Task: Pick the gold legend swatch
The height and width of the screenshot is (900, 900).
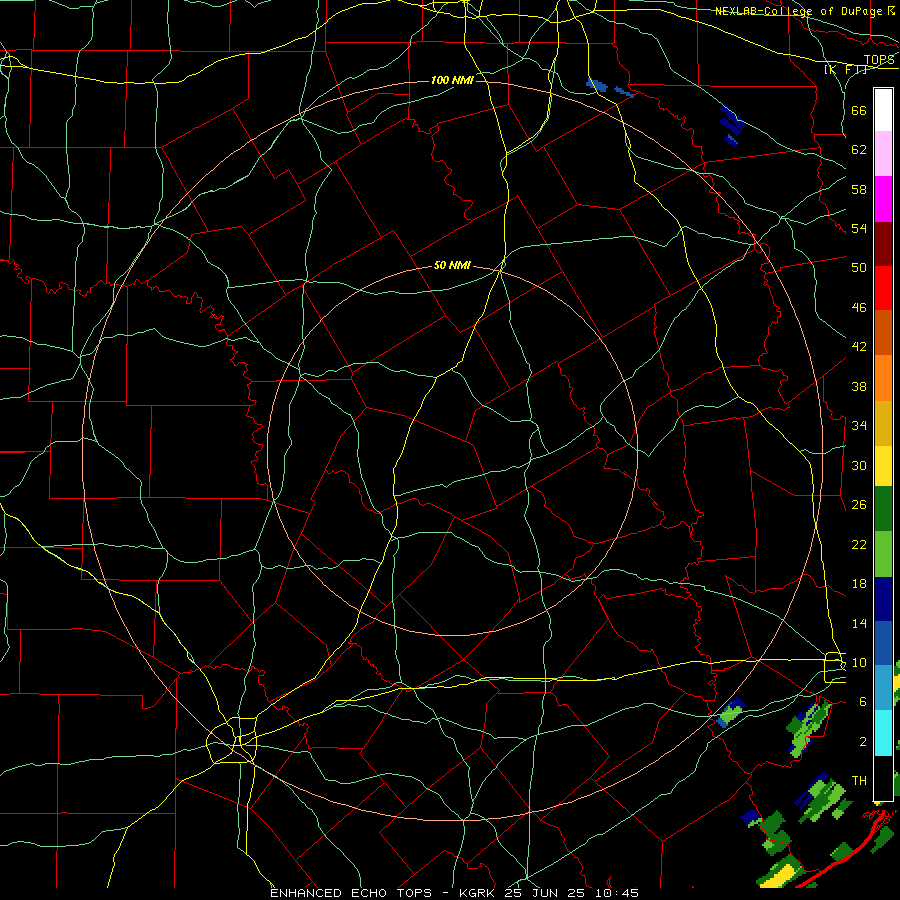Action: click(x=883, y=422)
